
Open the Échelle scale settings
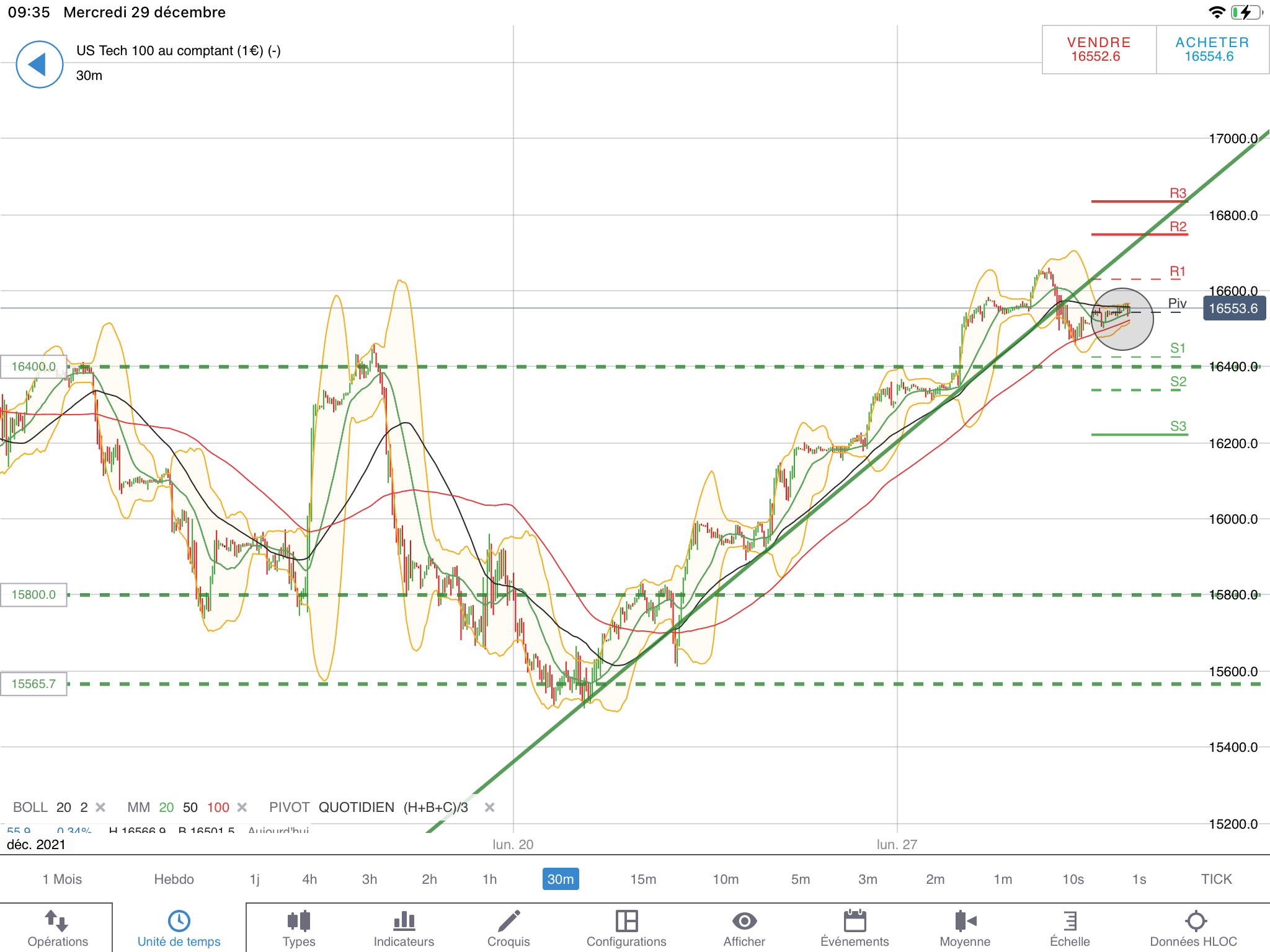click(1070, 928)
